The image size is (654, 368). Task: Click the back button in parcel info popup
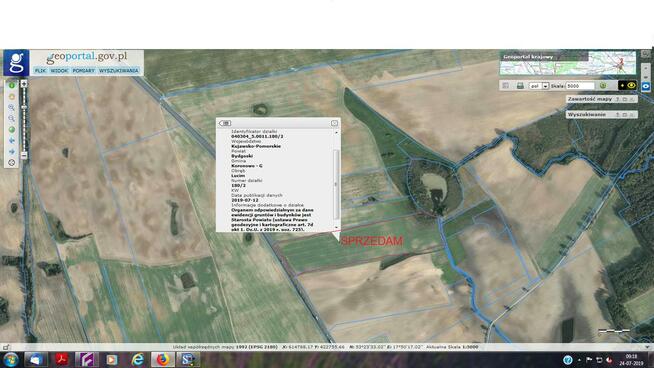225,123
